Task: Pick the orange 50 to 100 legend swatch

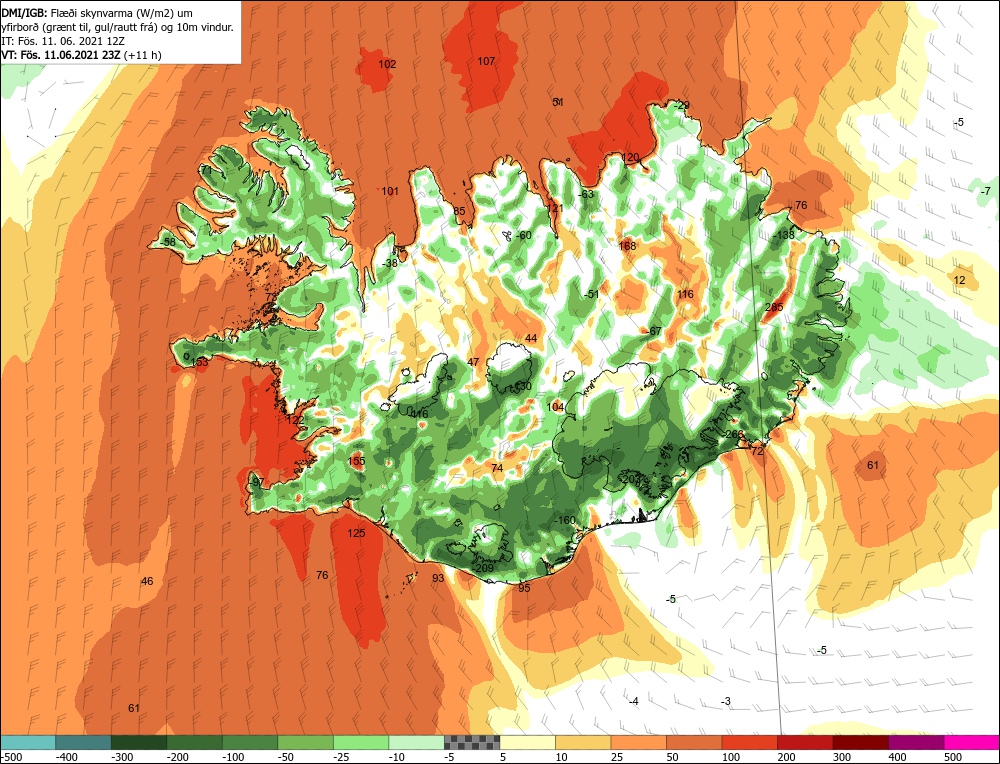Action: (694, 742)
